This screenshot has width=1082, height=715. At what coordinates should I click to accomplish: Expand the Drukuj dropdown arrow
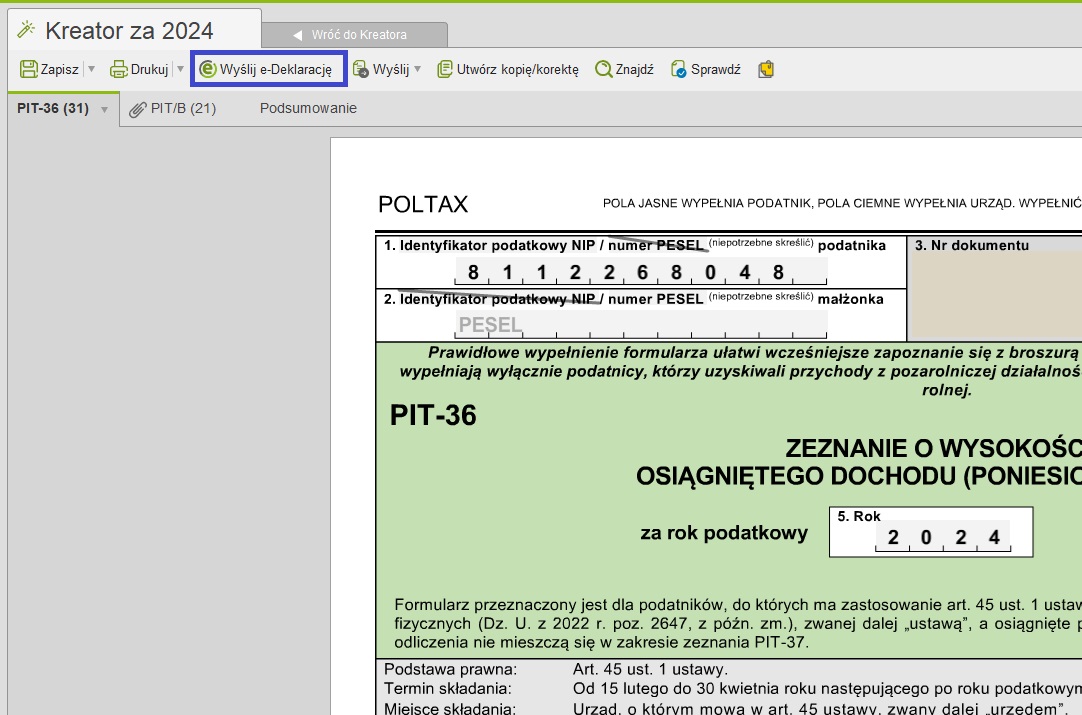click(180, 70)
